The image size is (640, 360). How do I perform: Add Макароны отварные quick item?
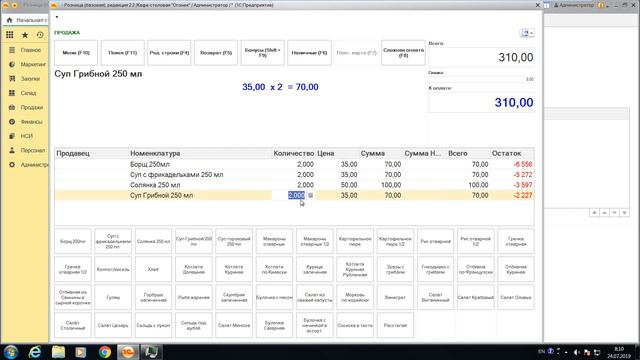tap(274, 242)
